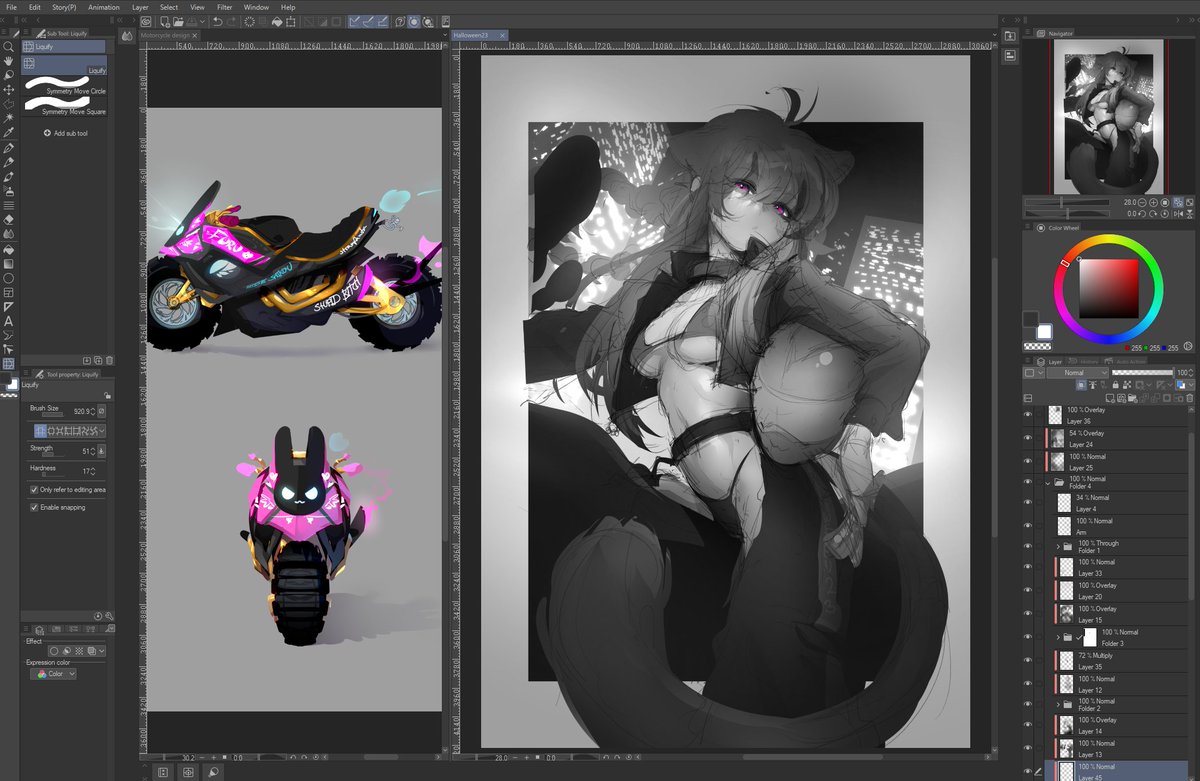Screen dimensions: 1200x781
Task: Toggle visibility of Layer 35
Action: pyautogui.click(x=1028, y=660)
